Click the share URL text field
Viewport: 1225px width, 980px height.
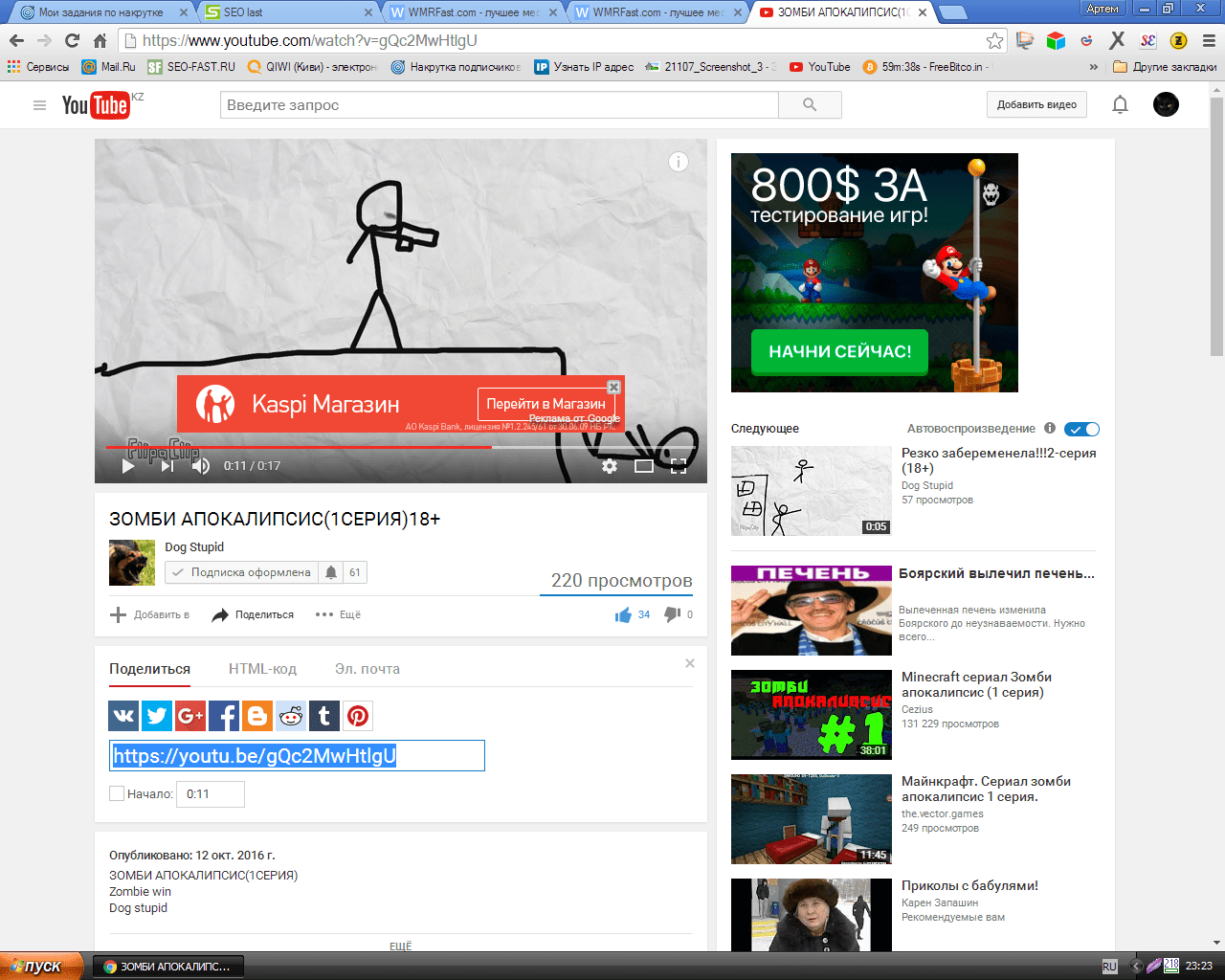pos(297,755)
